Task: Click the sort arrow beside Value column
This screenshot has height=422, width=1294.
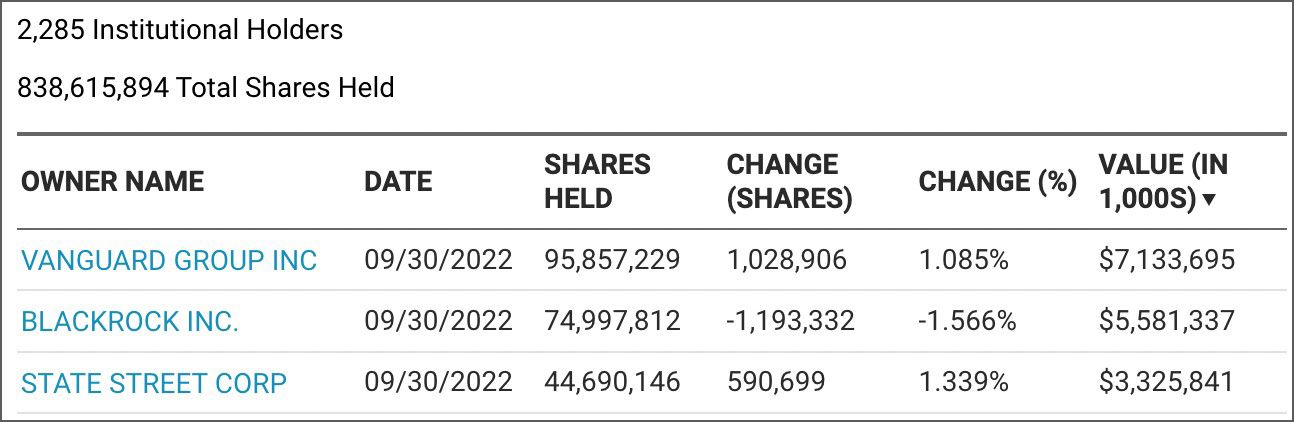Action: 1209,200
